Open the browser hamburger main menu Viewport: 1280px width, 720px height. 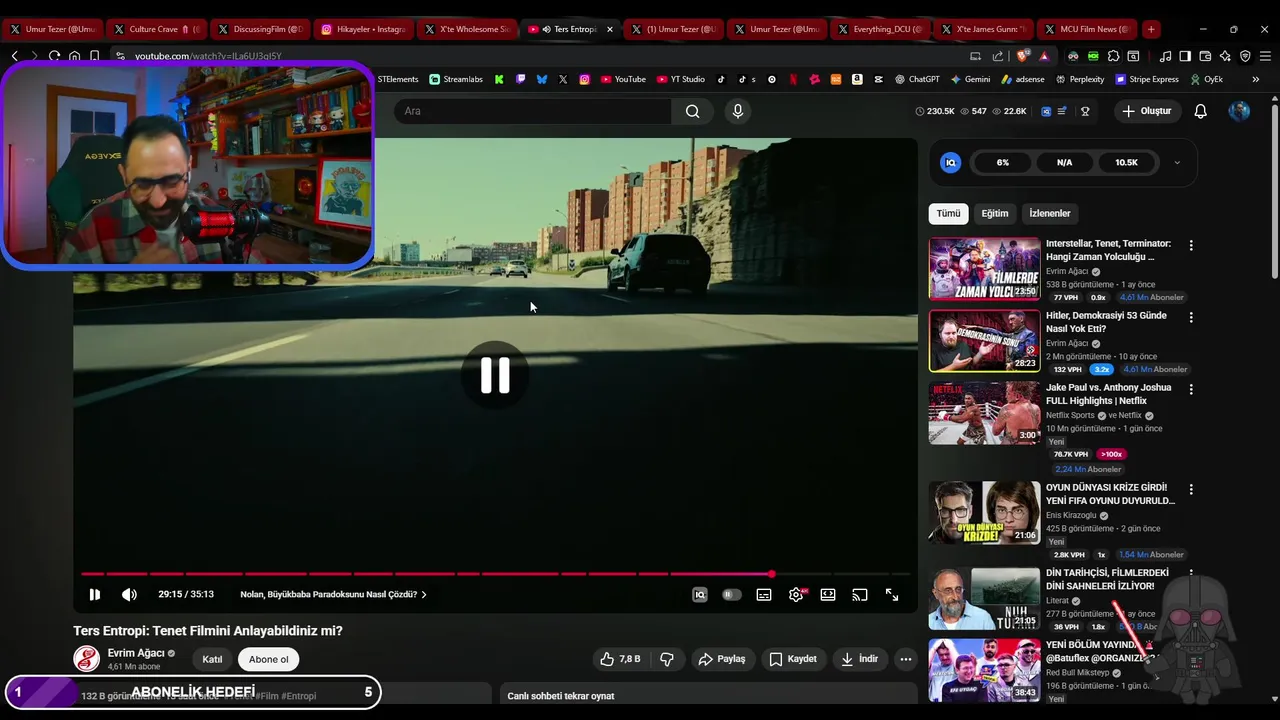tap(1265, 56)
